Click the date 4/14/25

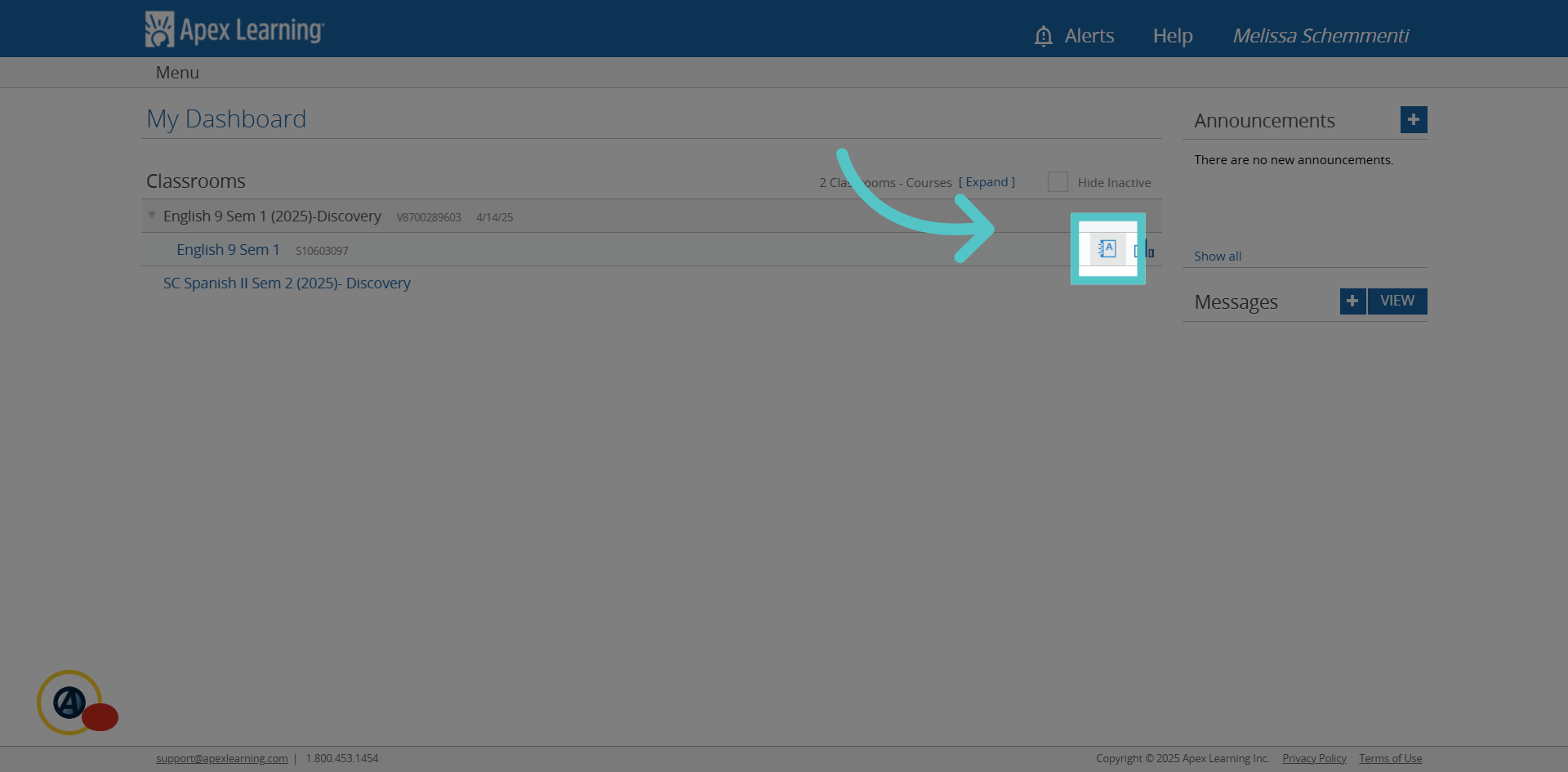click(495, 217)
